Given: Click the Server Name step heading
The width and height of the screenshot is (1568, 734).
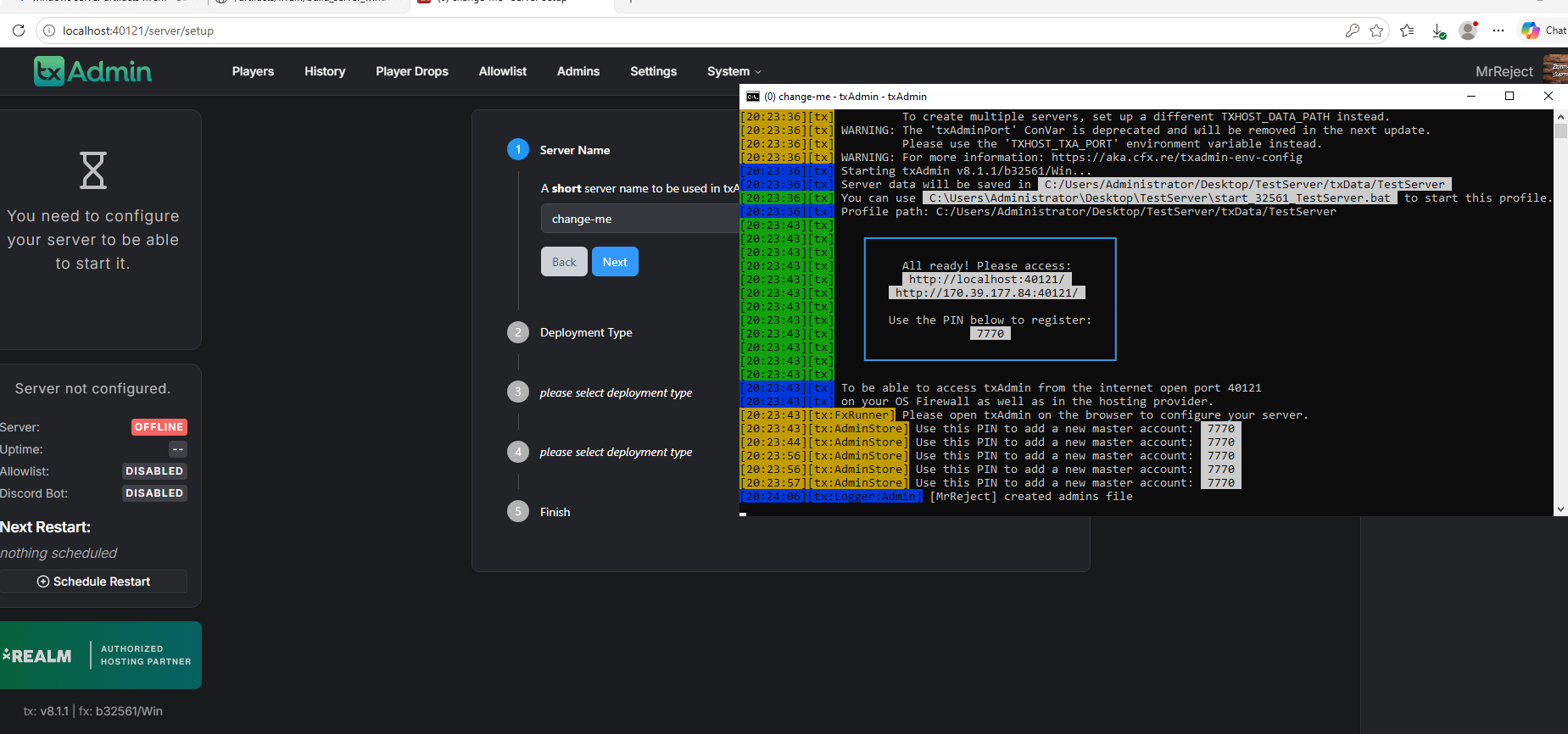Looking at the screenshot, I should (x=575, y=150).
